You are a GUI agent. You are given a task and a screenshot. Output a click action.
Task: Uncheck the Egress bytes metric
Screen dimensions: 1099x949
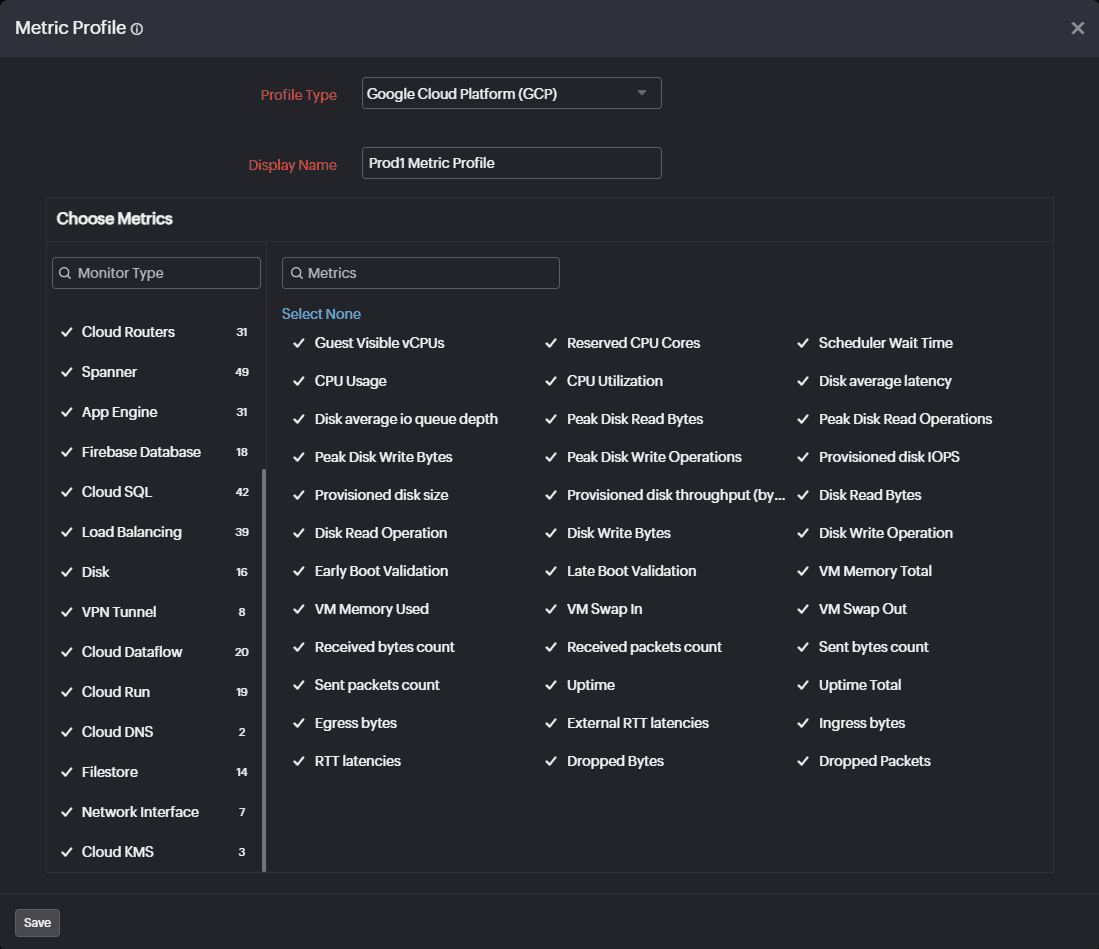coord(299,723)
